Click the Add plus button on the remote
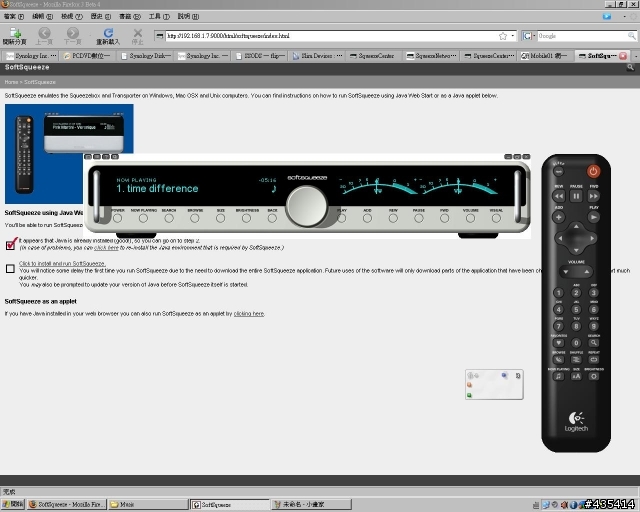This screenshot has height=512, width=640. 558,217
